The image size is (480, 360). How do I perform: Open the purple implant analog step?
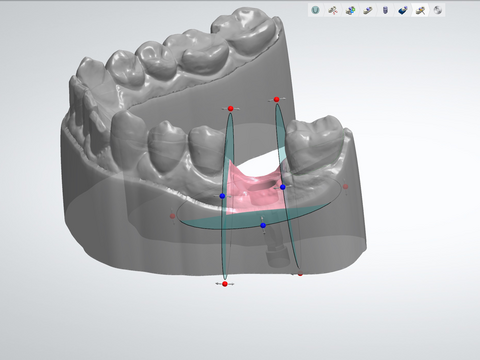point(385,10)
